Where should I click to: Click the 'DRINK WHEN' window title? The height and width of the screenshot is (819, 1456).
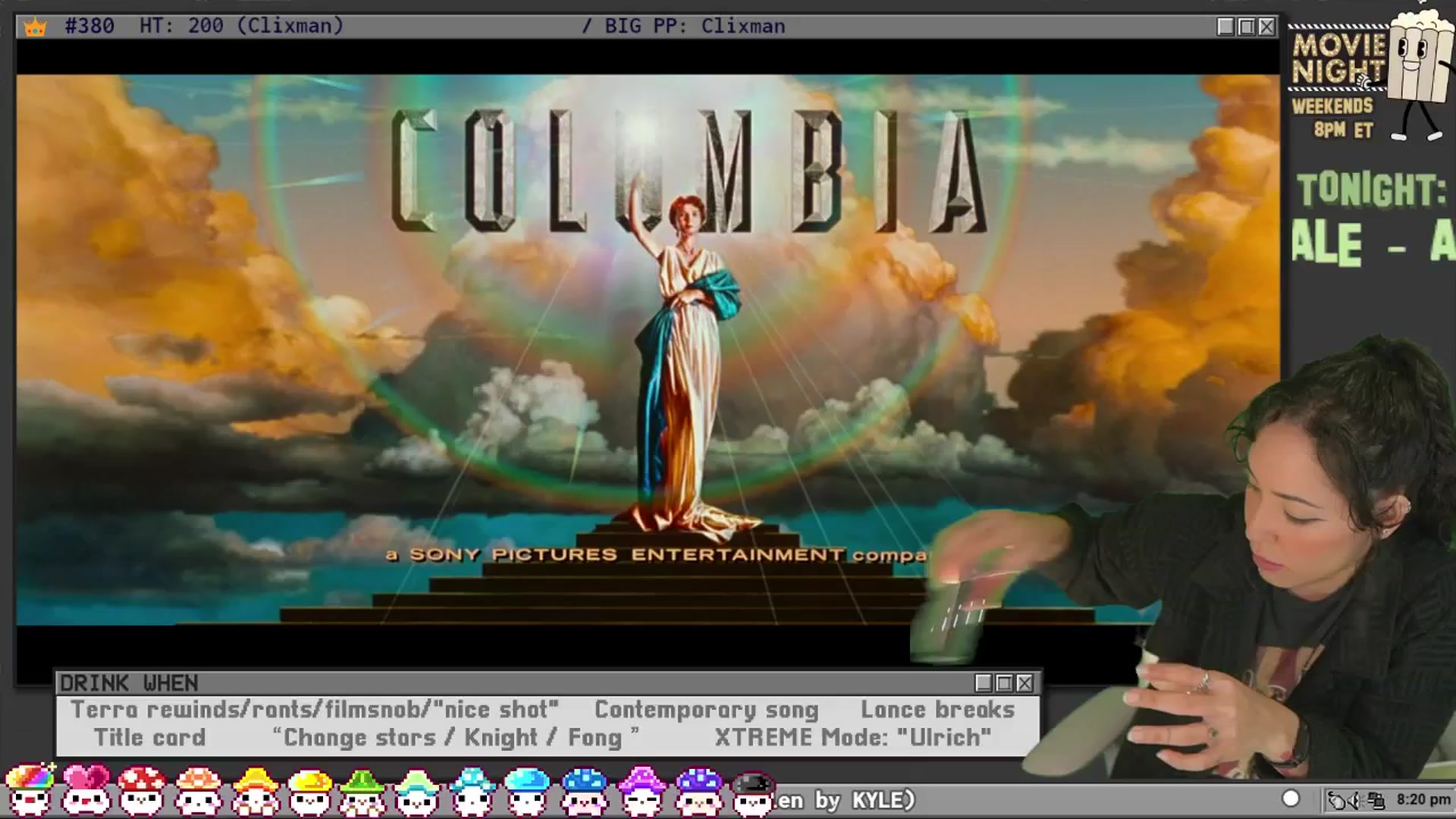tap(129, 683)
